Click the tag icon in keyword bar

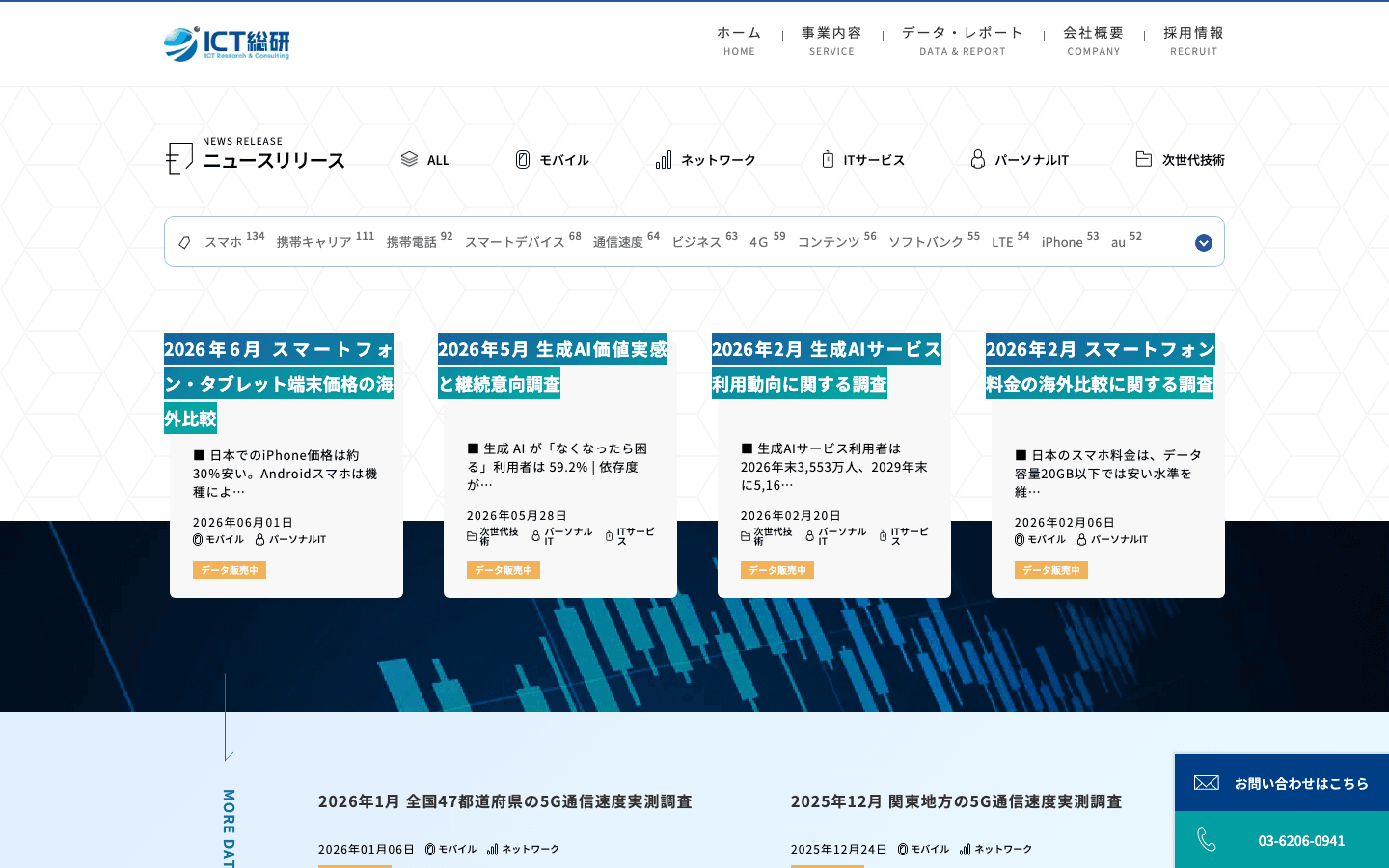pyautogui.click(x=184, y=242)
